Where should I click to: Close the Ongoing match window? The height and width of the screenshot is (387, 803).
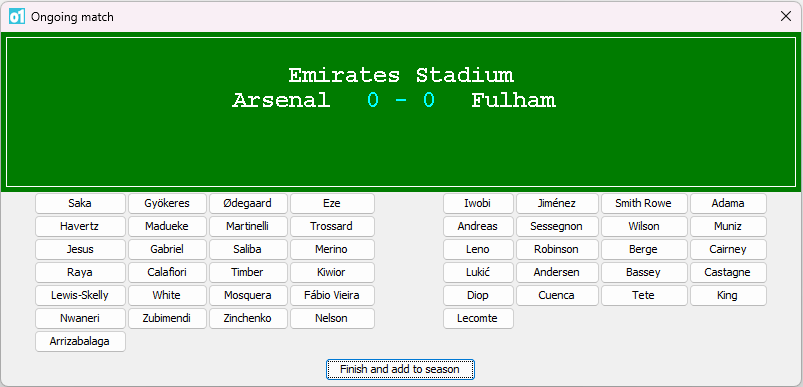coord(786,16)
